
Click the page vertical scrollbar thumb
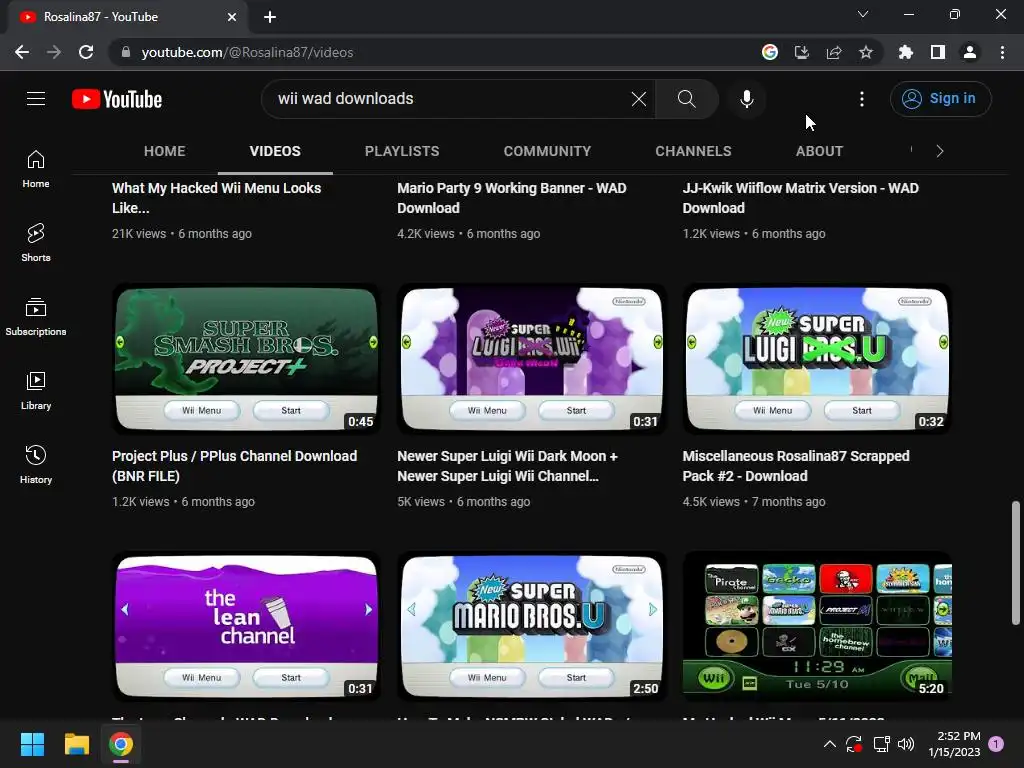1015,563
